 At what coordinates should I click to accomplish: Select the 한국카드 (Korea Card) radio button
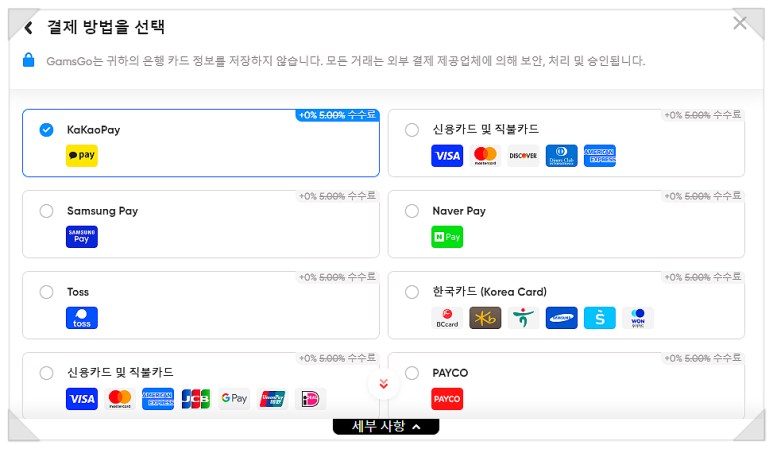click(x=412, y=292)
